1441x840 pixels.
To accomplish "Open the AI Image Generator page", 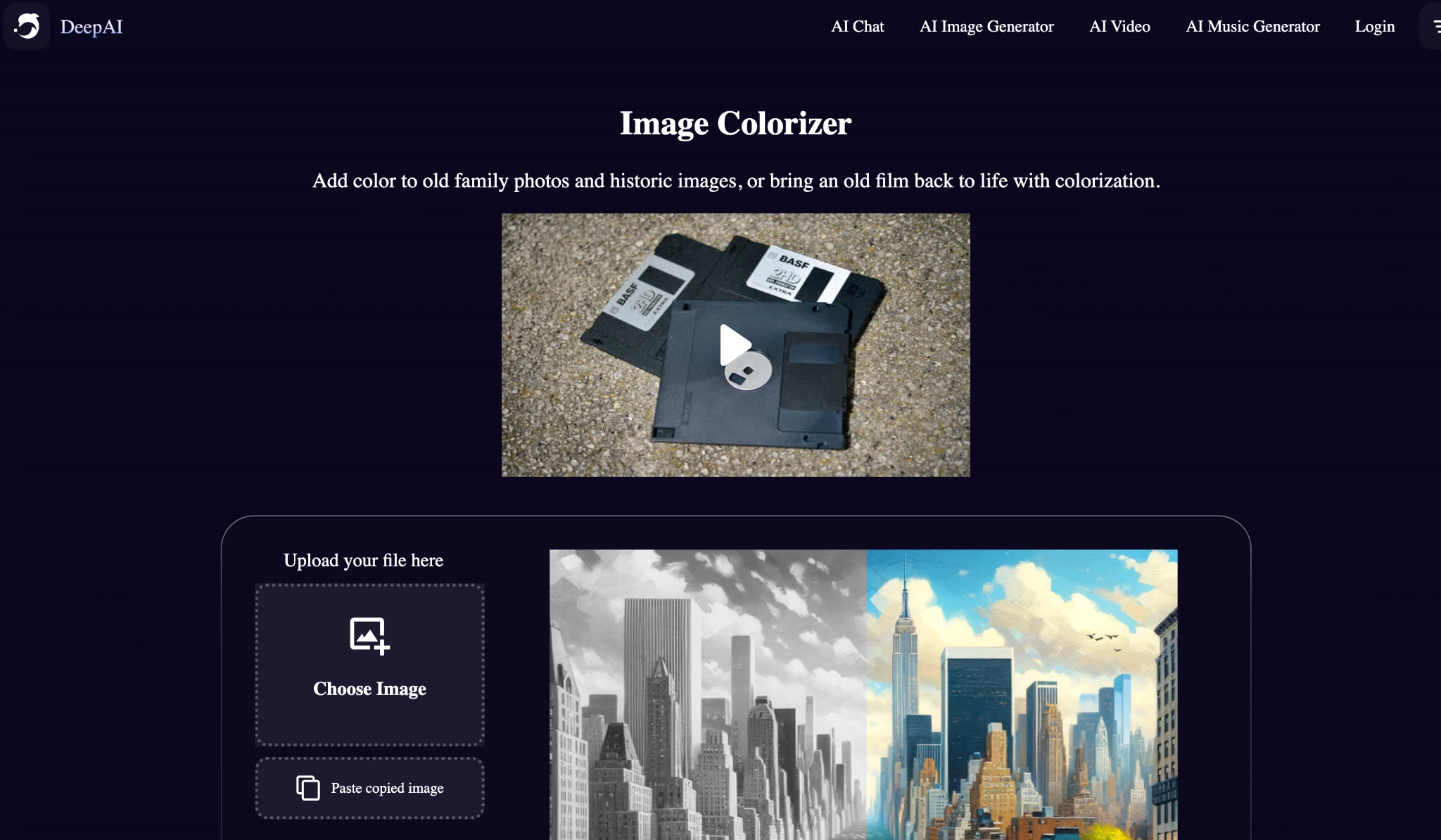I will pos(986,26).
